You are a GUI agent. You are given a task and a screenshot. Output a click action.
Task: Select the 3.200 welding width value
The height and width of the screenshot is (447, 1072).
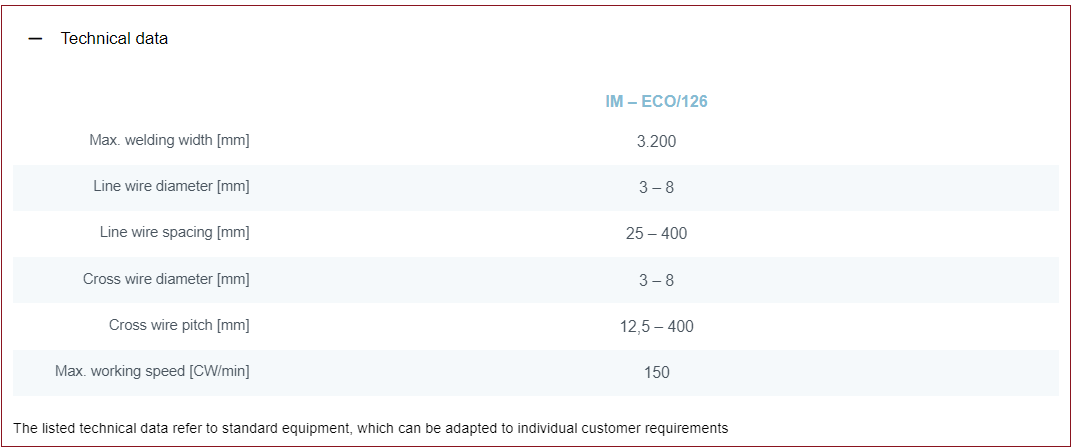656,142
